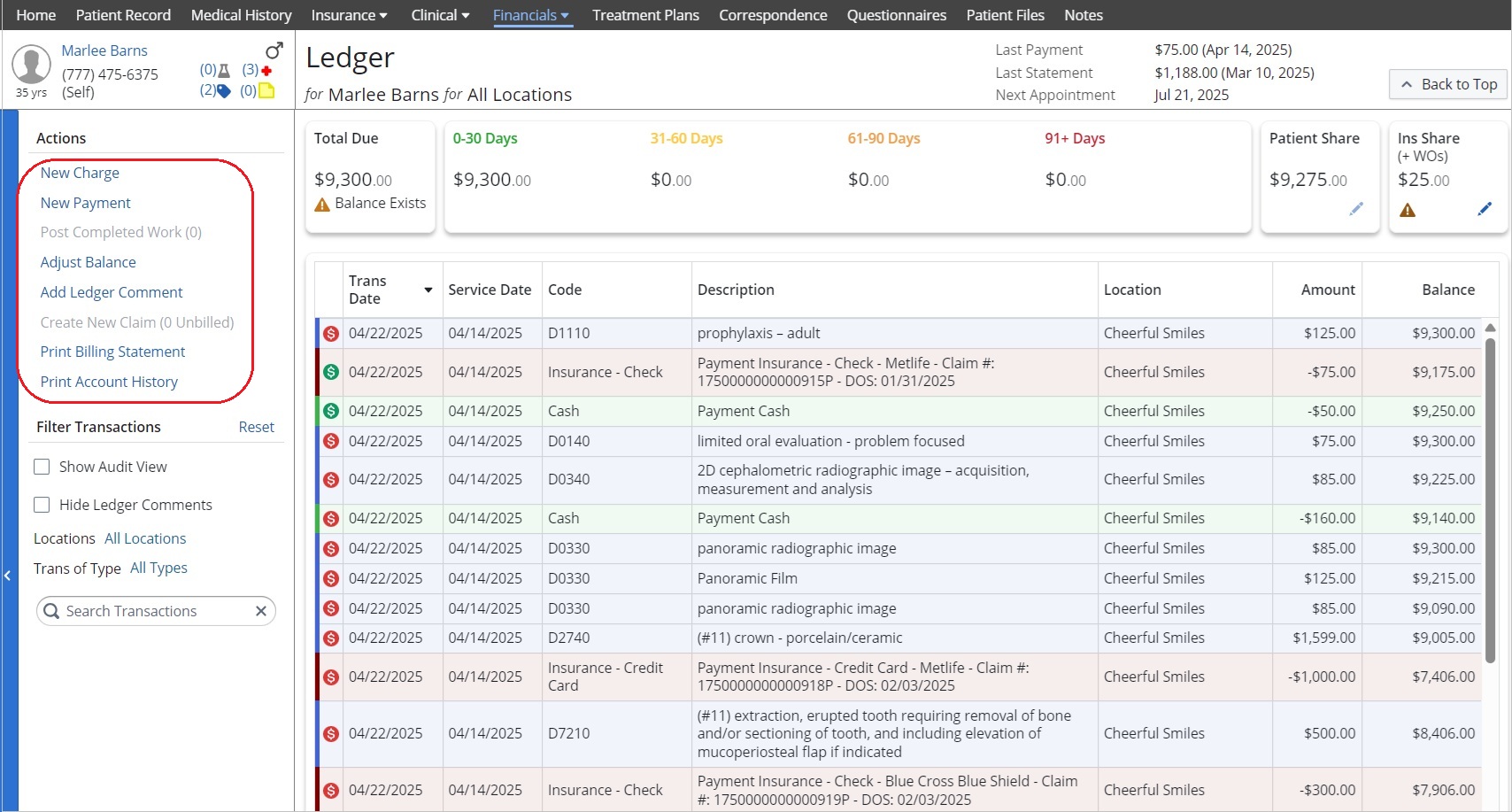The width and height of the screenshot is (1512, 812).
Task: Click the ledger vertical scrollbar thumb
Action: 1490,500
